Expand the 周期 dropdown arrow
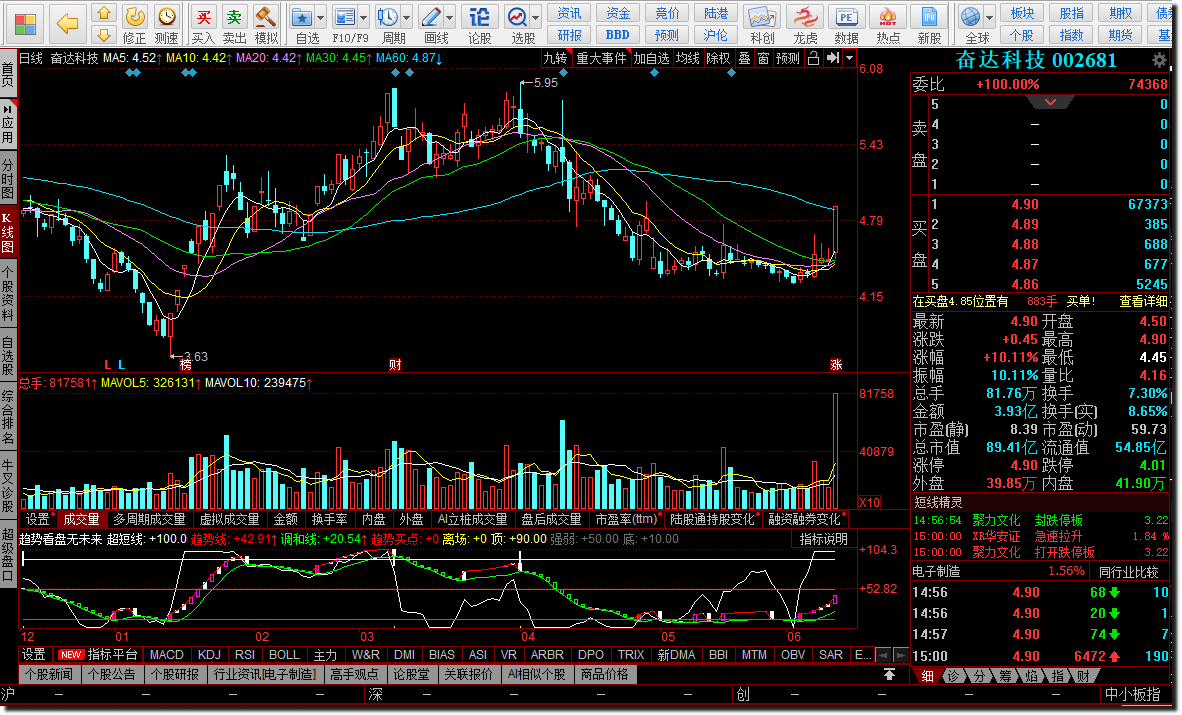The image size is (1182, 715). [406, 17]
